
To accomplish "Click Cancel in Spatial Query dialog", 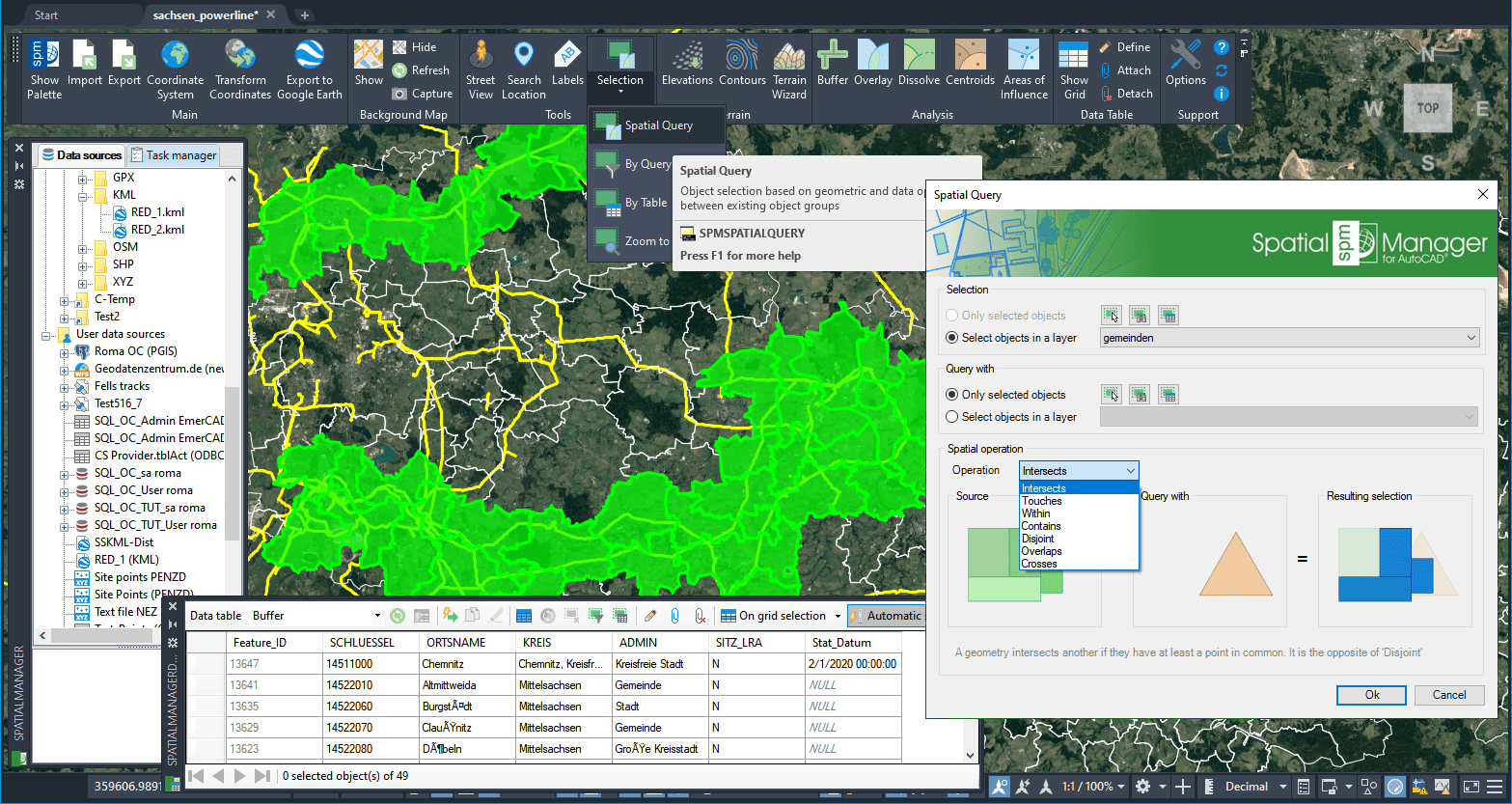I will (x=1449, y=695).
